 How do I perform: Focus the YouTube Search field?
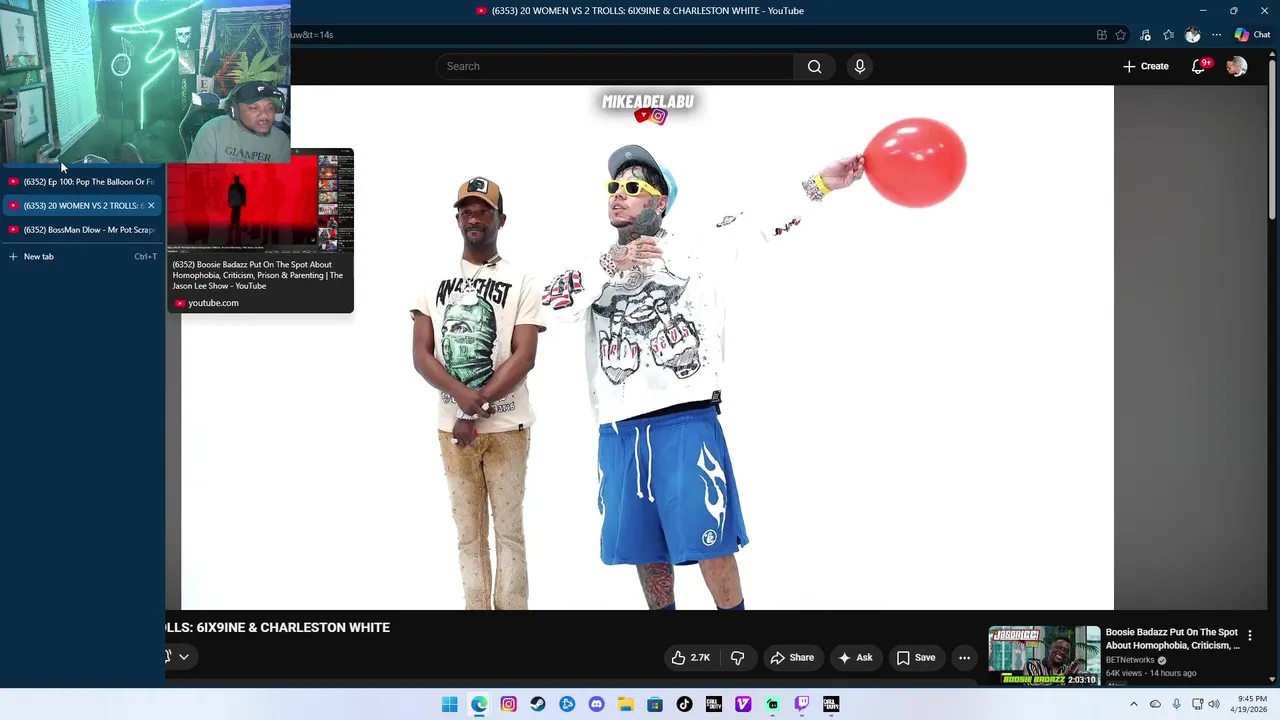[x=615, y=66]
